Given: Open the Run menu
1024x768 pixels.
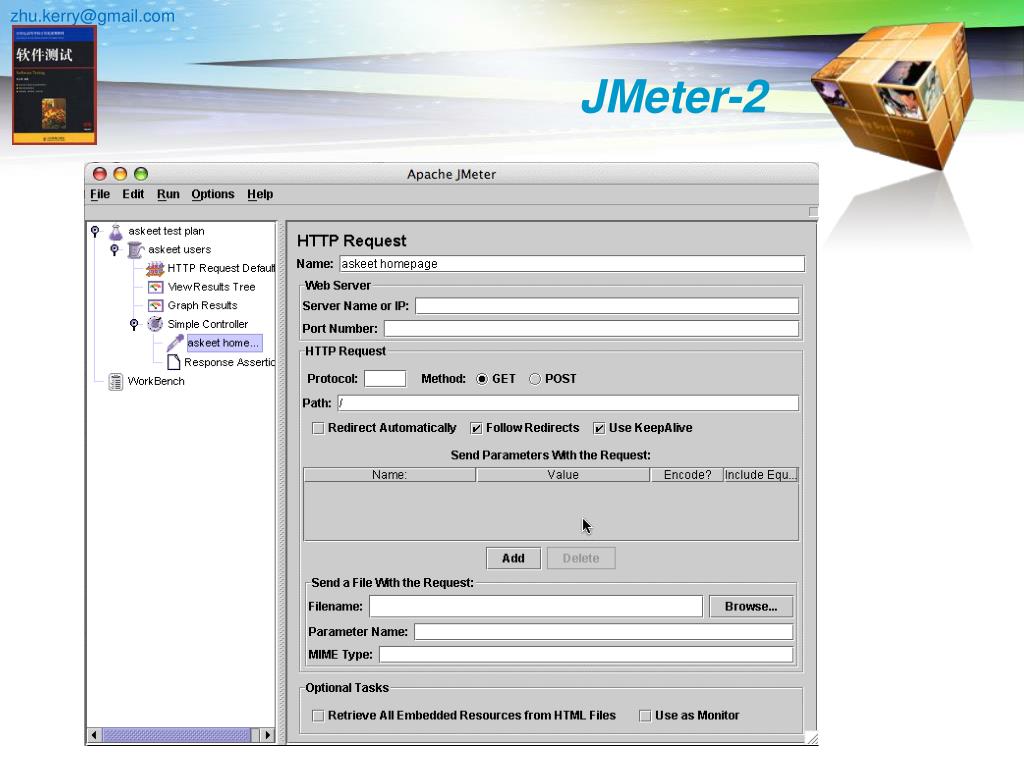Looking at the screenshot, I should [x=168, y=195].
